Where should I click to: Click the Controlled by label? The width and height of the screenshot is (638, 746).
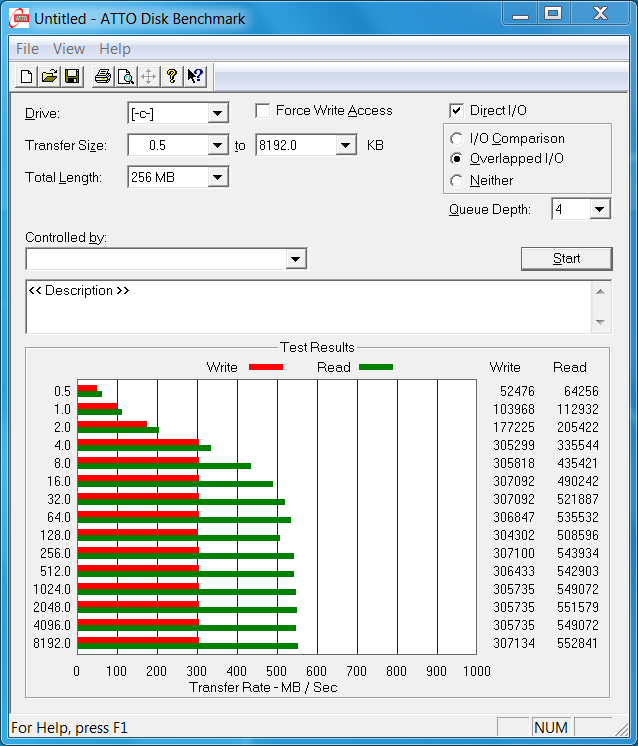66,237
